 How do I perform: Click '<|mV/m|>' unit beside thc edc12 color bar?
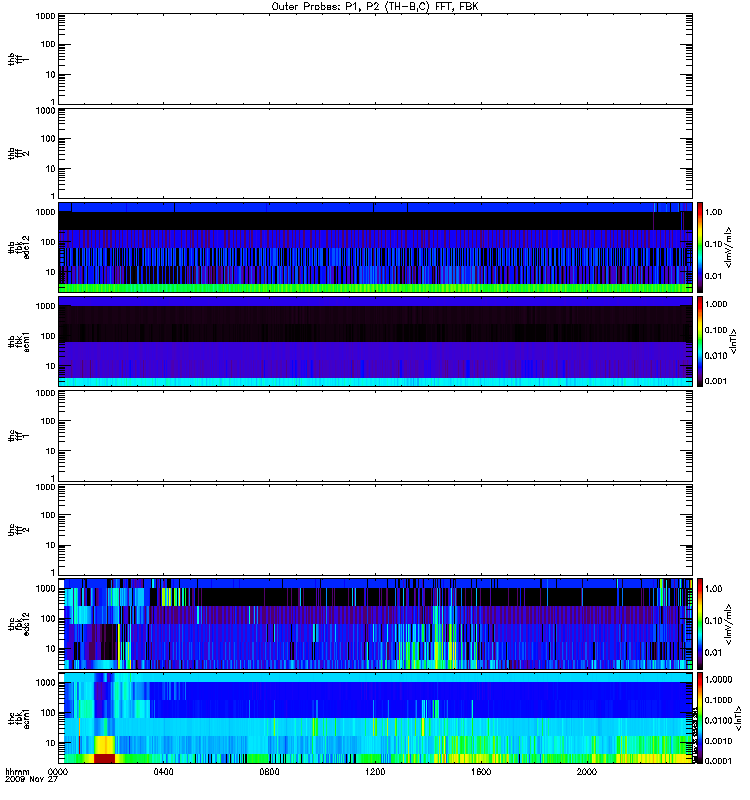(x=729, y=624)
